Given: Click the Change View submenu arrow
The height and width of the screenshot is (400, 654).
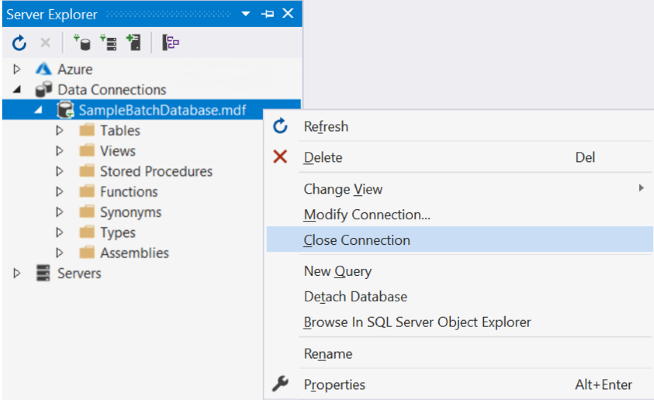Looking at the screenshot, I should coord(641,188).
